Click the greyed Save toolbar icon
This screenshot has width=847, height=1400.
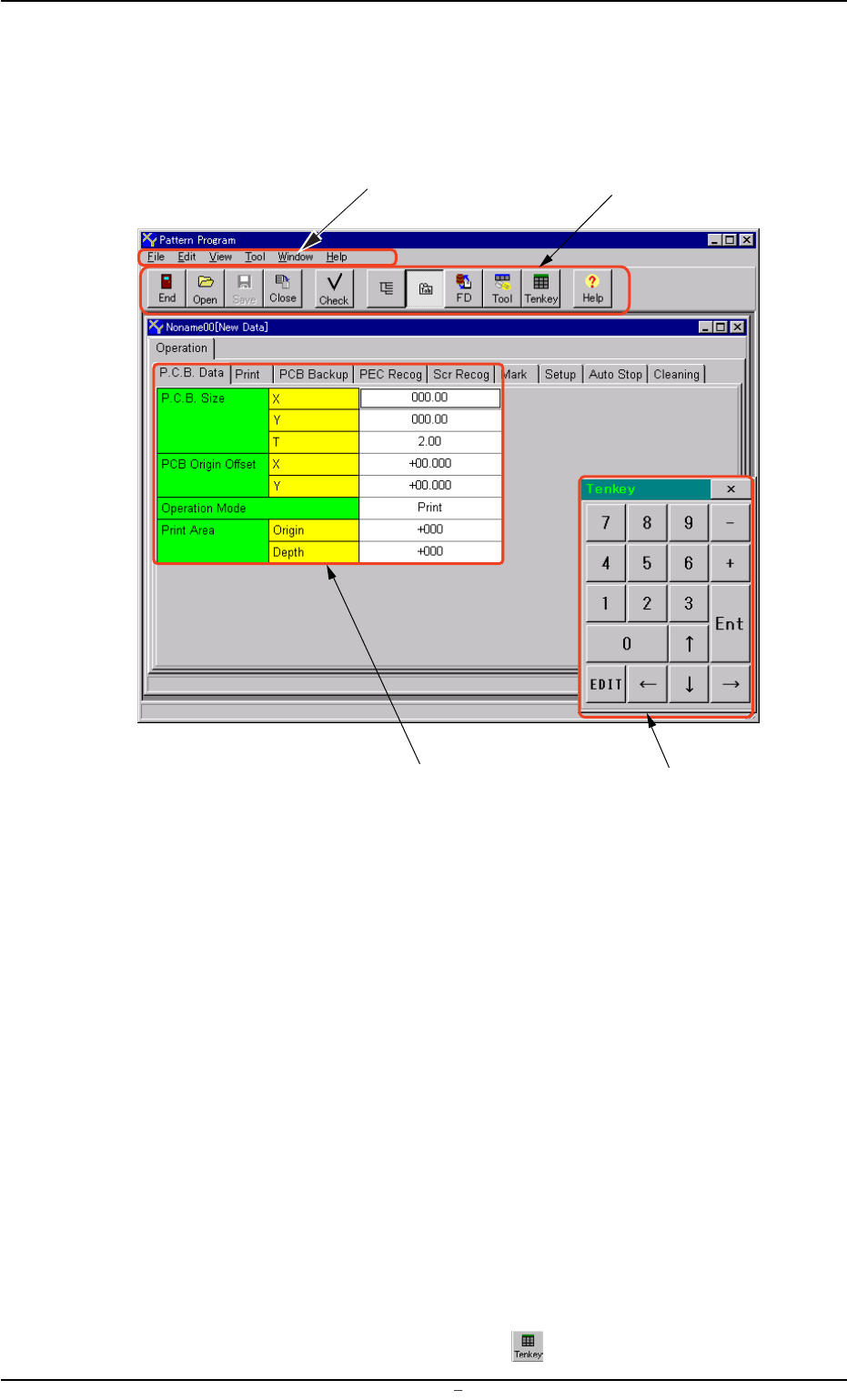click(x=244, y=288)
